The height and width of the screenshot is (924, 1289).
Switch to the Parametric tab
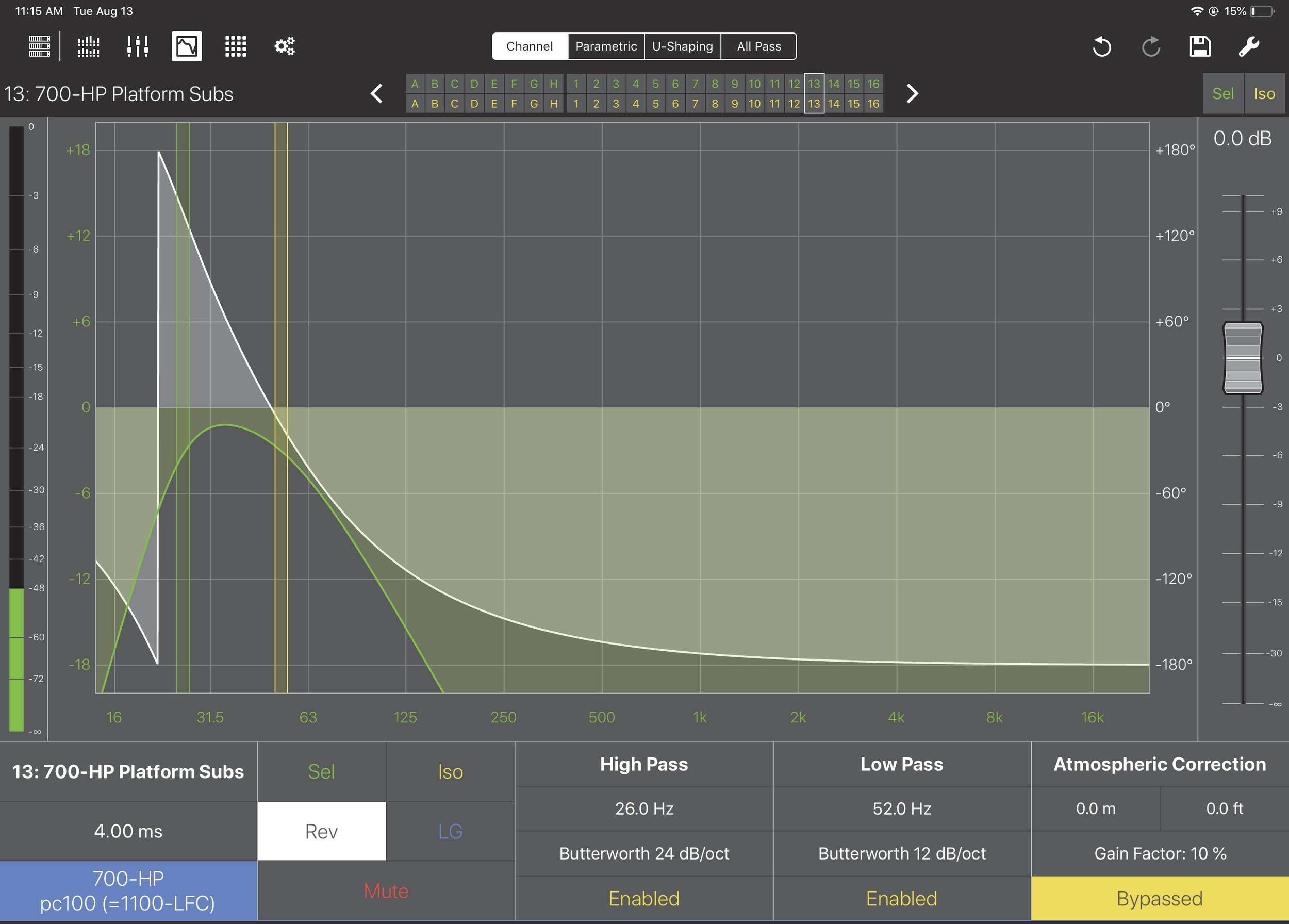coord(606,46)
